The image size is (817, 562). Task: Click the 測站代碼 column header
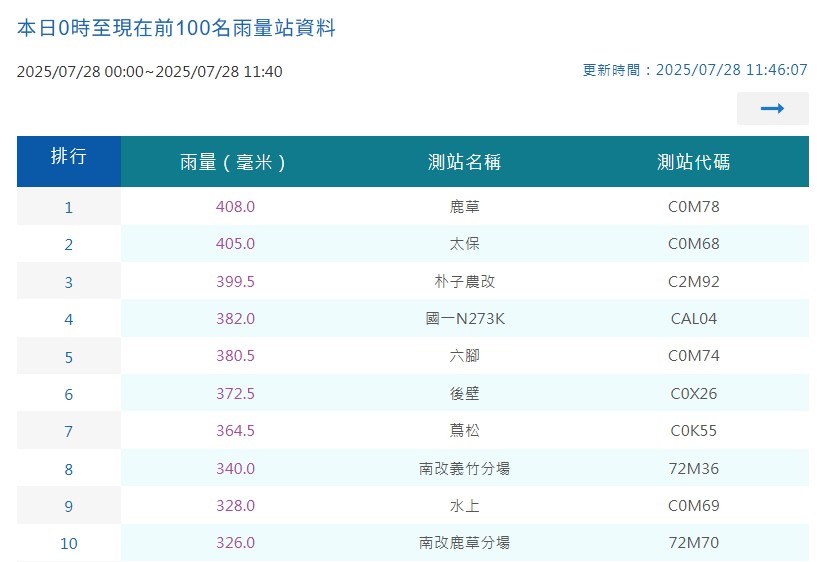click(x=693, y=162)
